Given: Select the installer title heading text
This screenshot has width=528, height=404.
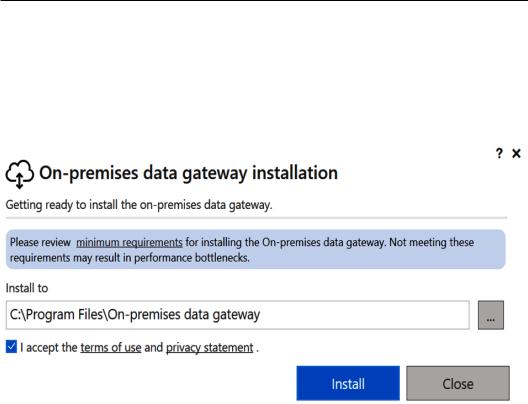Looking at the screenshot, I should 189,173.
